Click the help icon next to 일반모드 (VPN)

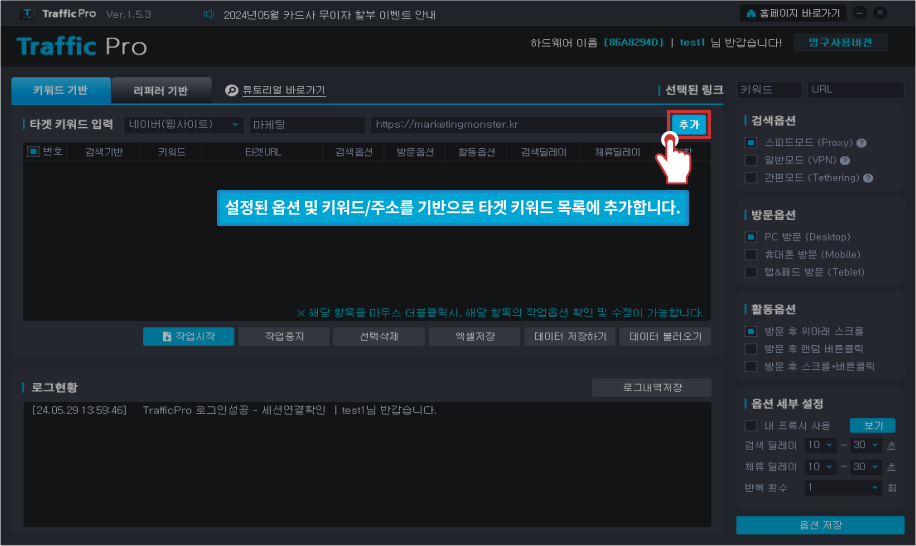click(845, 161)
